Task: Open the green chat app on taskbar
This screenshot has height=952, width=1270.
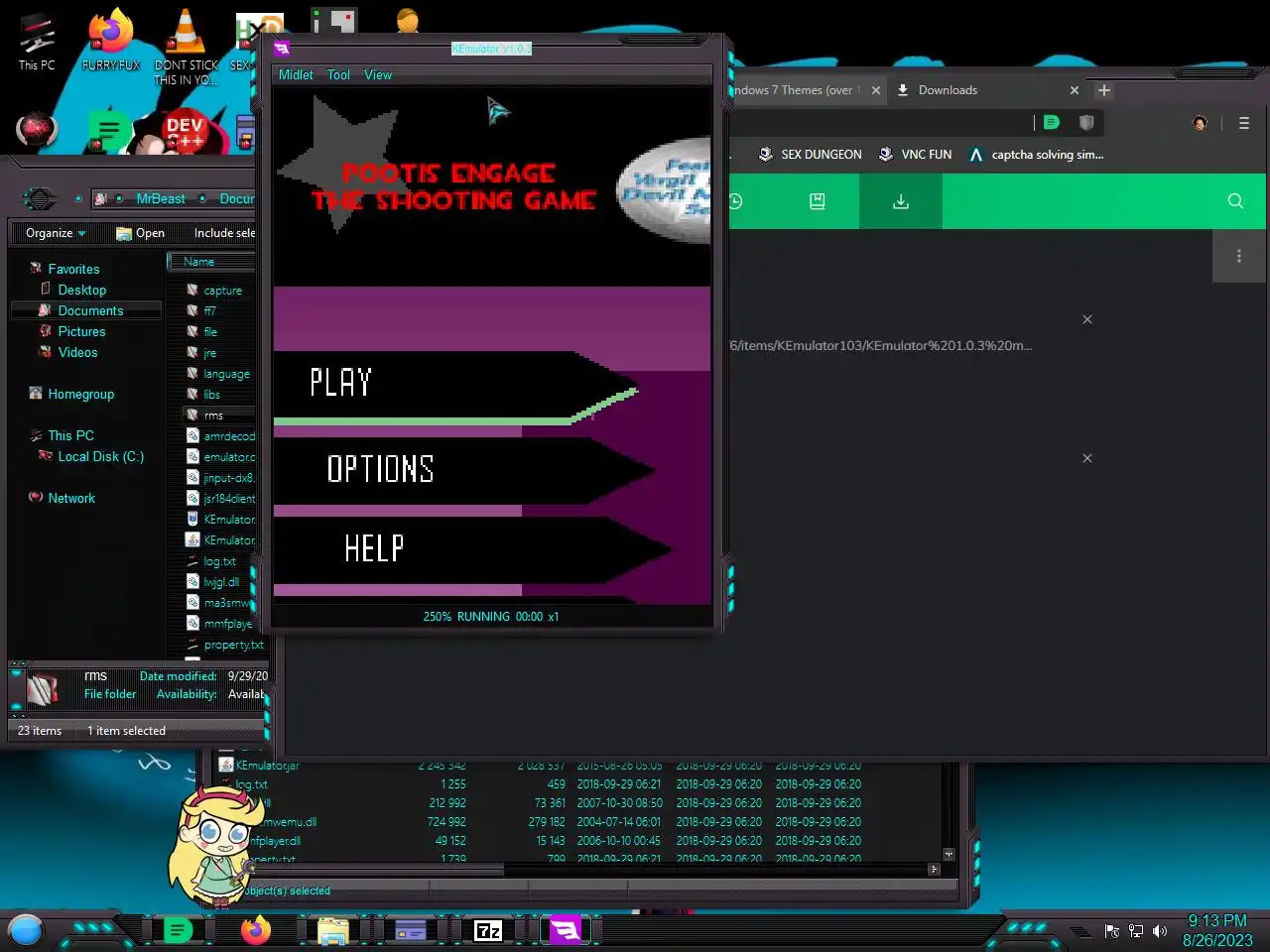Action: click(x=177, y=930)
